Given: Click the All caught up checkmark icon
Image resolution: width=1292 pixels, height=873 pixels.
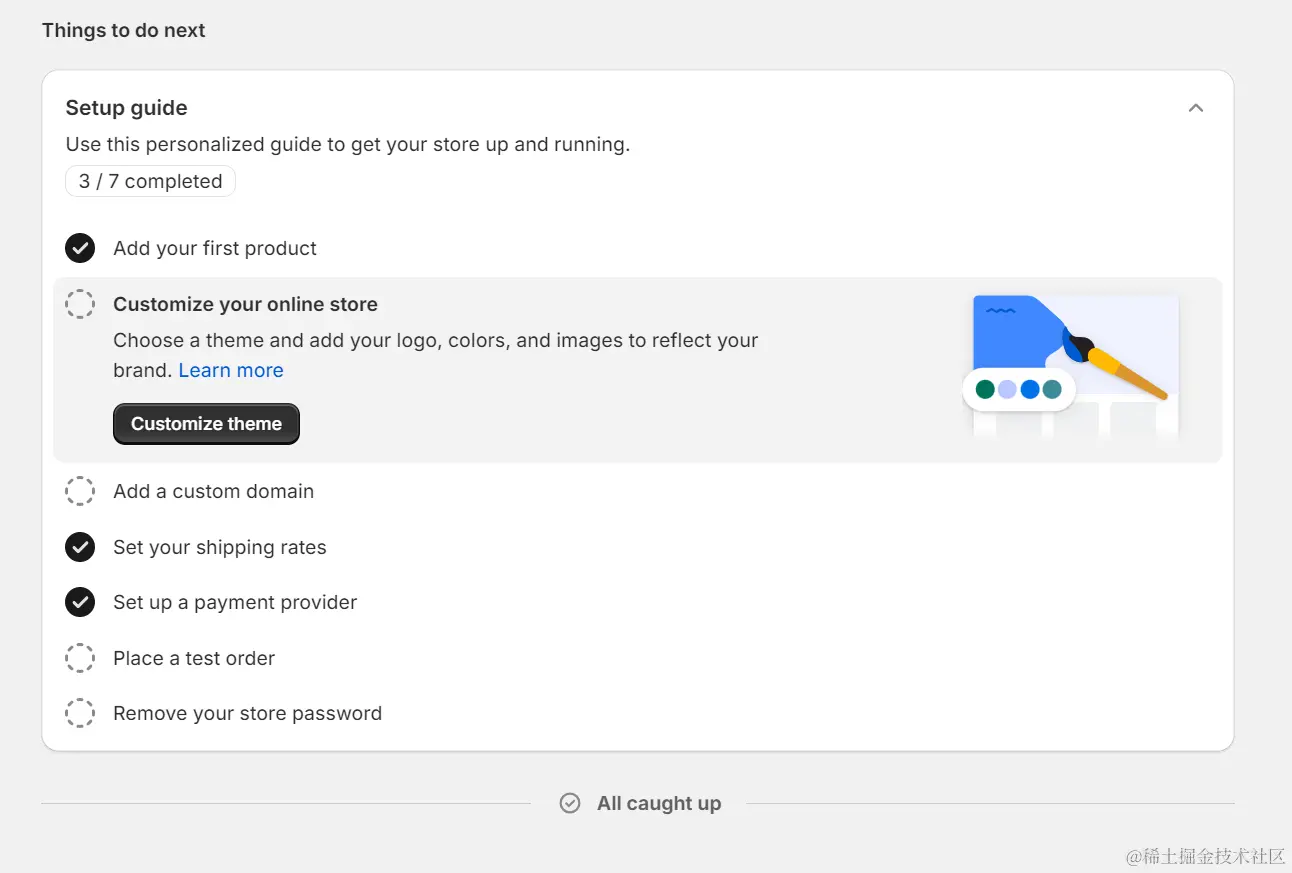Looking at the screenshot, I should pos(570,803).
